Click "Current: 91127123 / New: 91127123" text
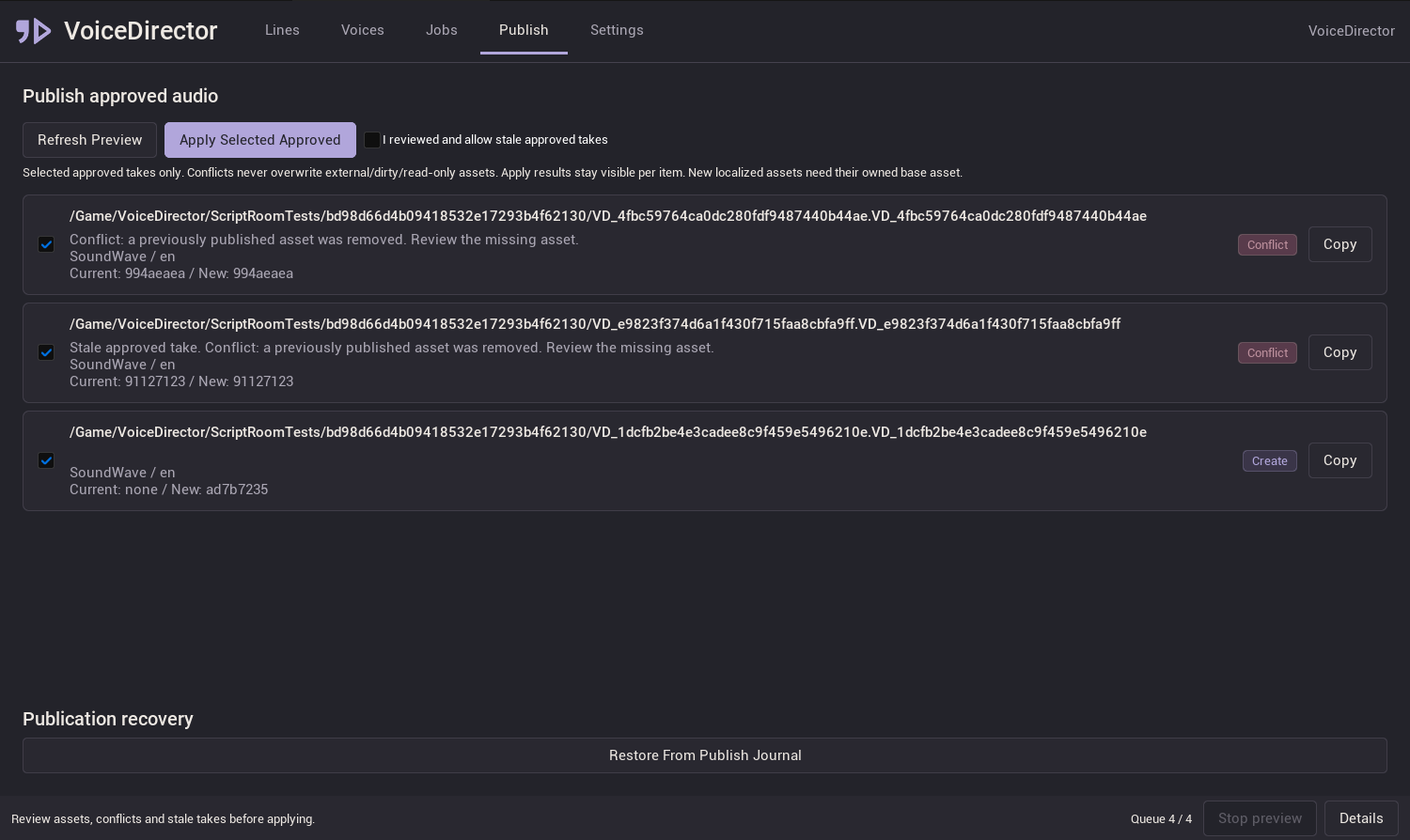The height and width of the screenshot is (840, 1410). point(181,381)
